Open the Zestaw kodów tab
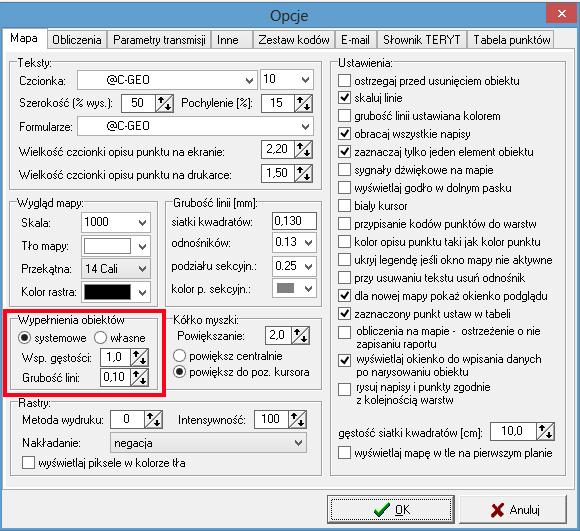Screen dimensions: 580x531 tap(294, 40)
